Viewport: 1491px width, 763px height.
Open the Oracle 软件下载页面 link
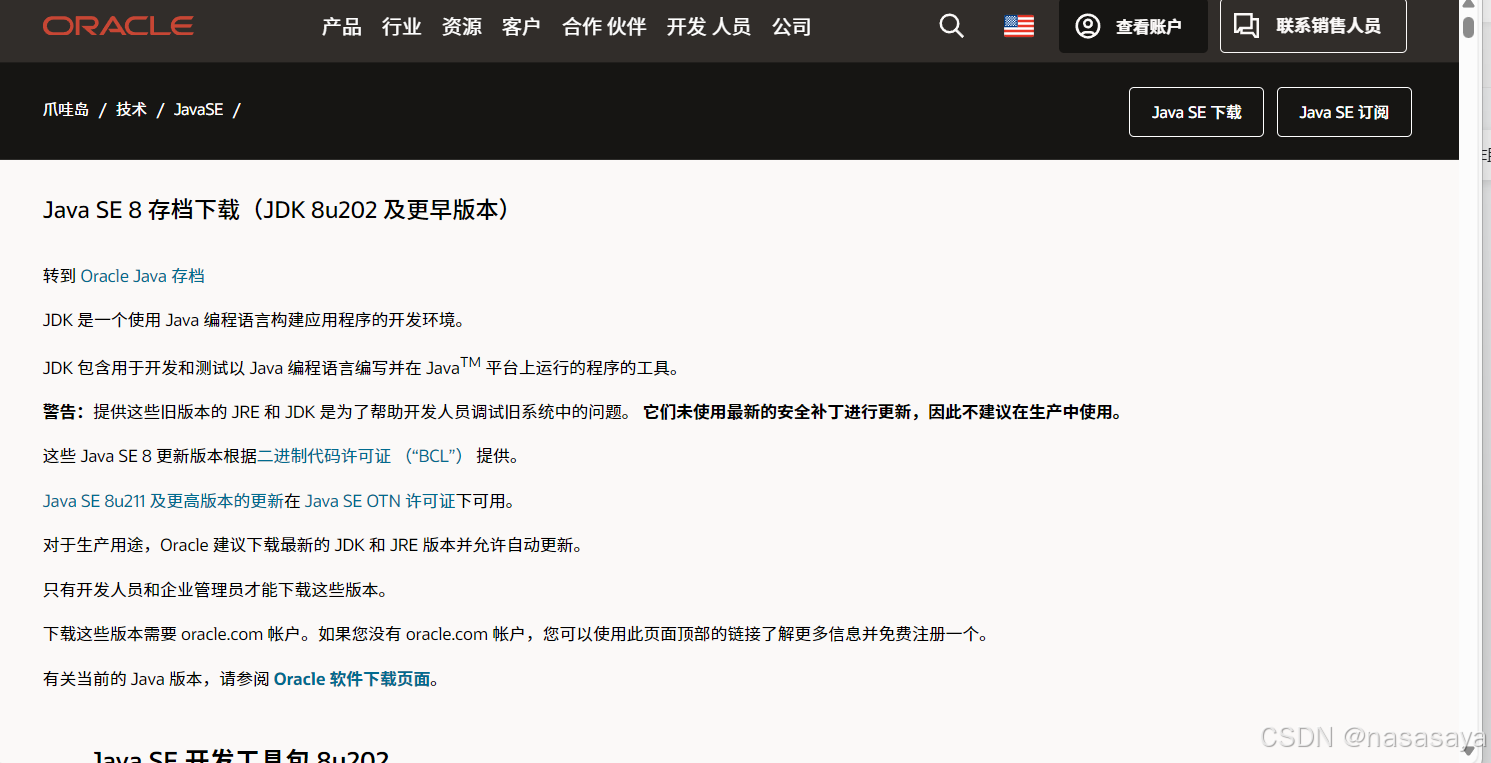tap(350, 678)
